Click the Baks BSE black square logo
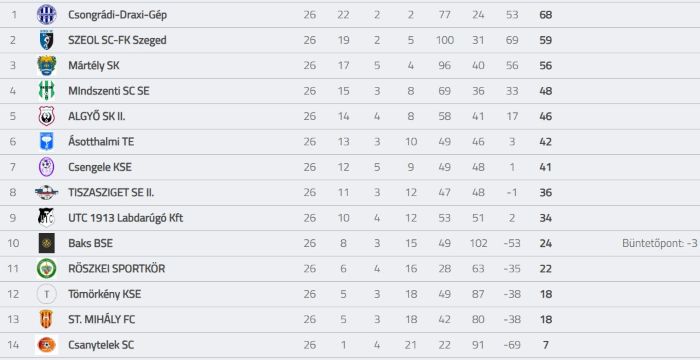Screen dimensions: 700x360 click(x=46, y=243)
